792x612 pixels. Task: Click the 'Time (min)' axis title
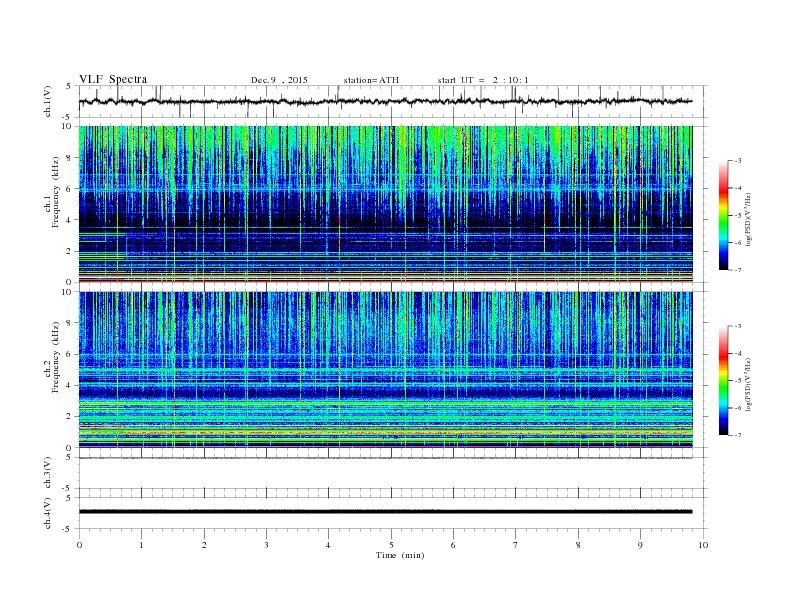click(400, 555)
